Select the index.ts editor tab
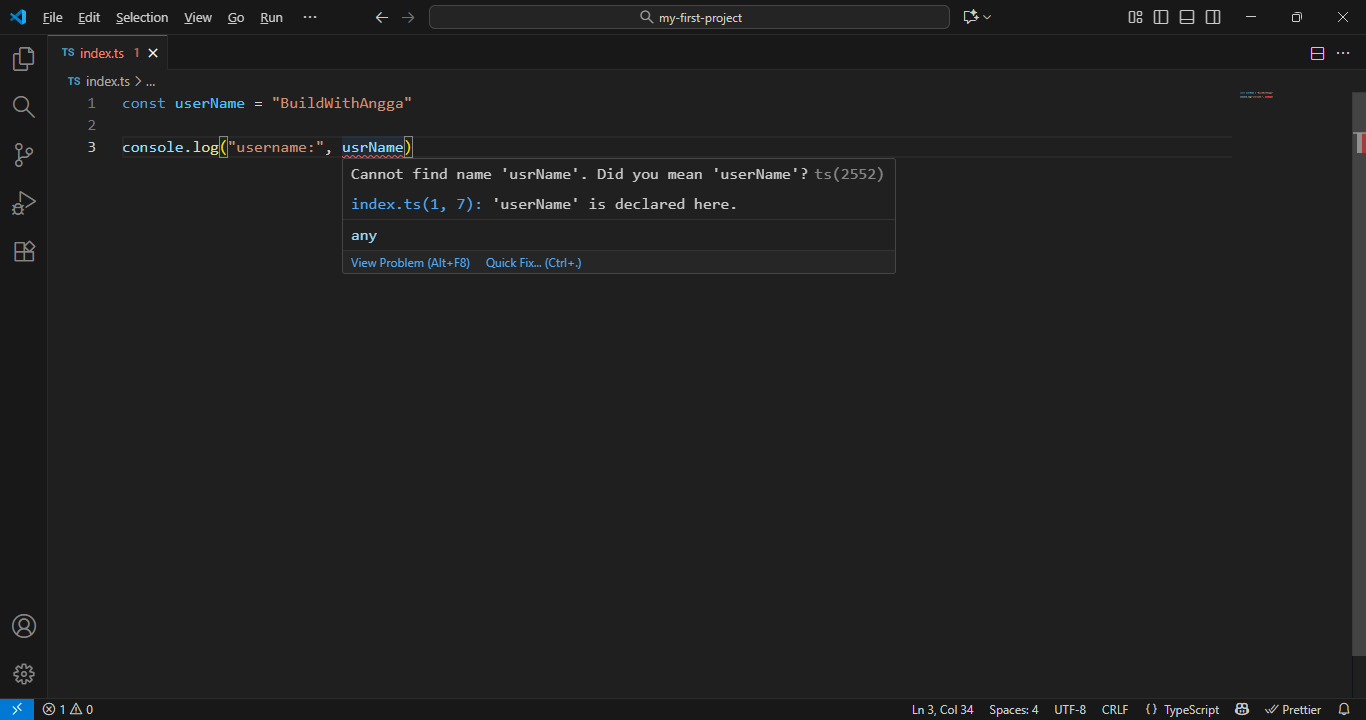Screen dimensions: 1366x720 click(x=101, y=53)
